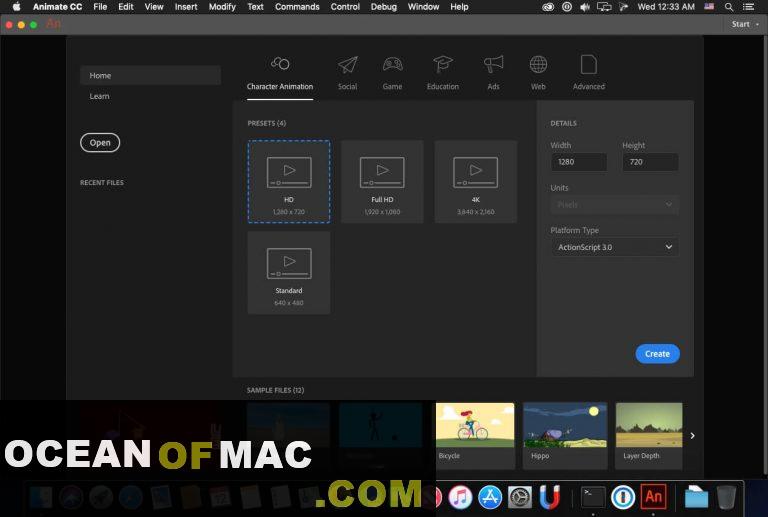
Task: Select the Education graduation cap icon
Action: 443,64
